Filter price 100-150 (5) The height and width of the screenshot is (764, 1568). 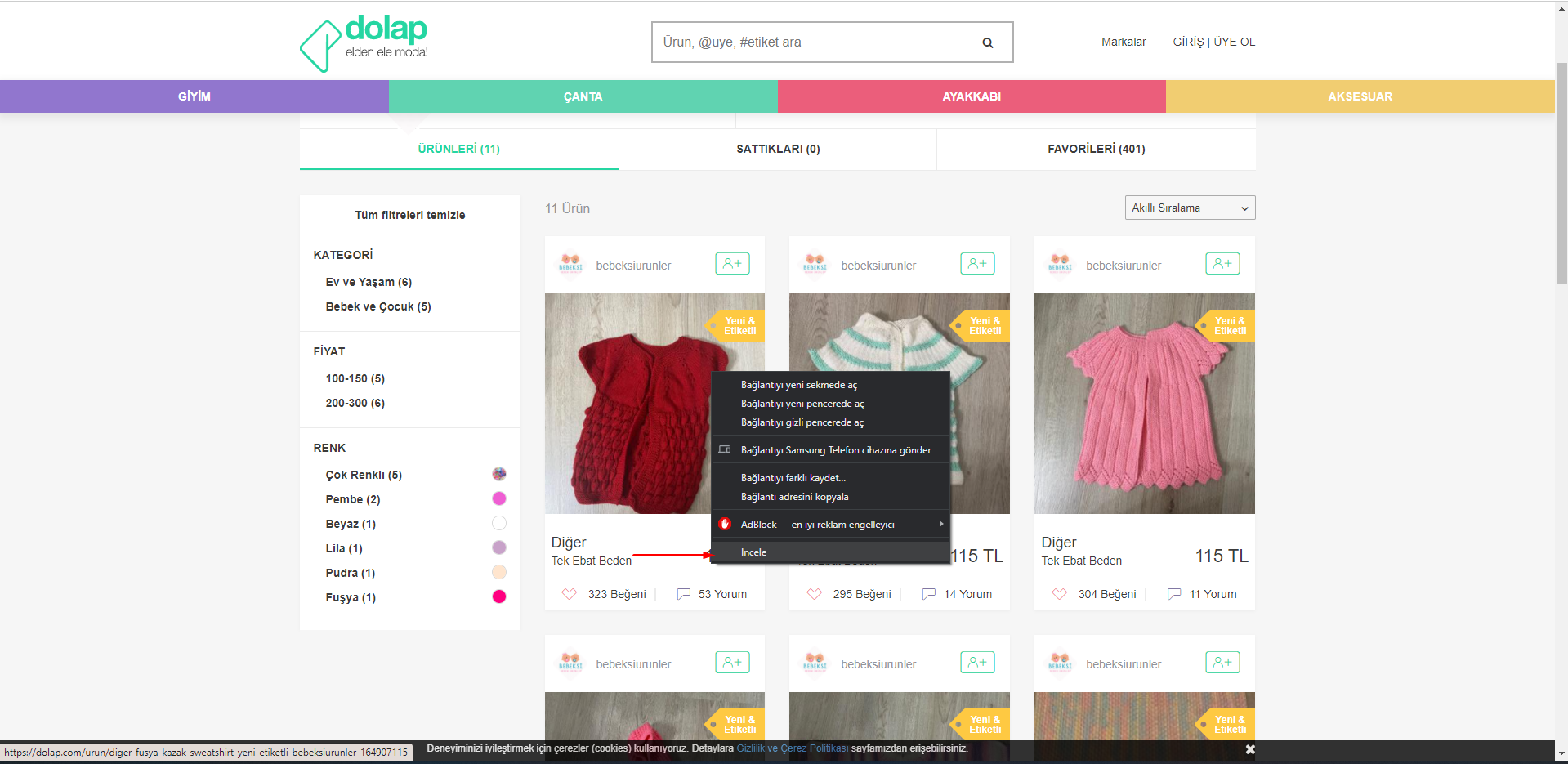355,378
